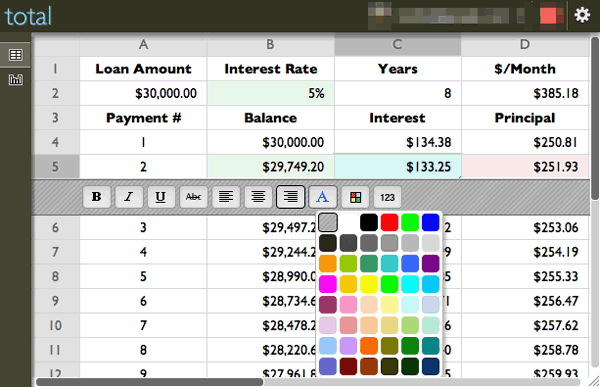Select cell showing $250.81

[x=525, y=142]
